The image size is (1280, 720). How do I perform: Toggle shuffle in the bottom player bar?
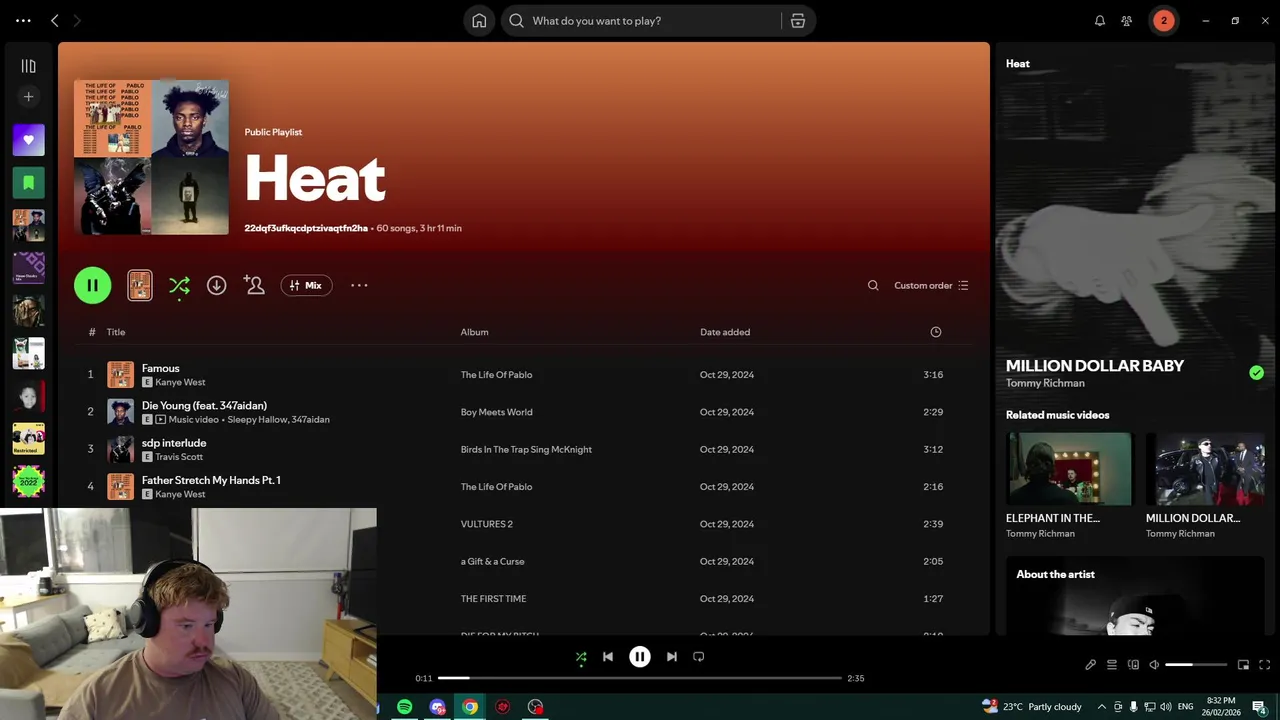tap(581, 657)
